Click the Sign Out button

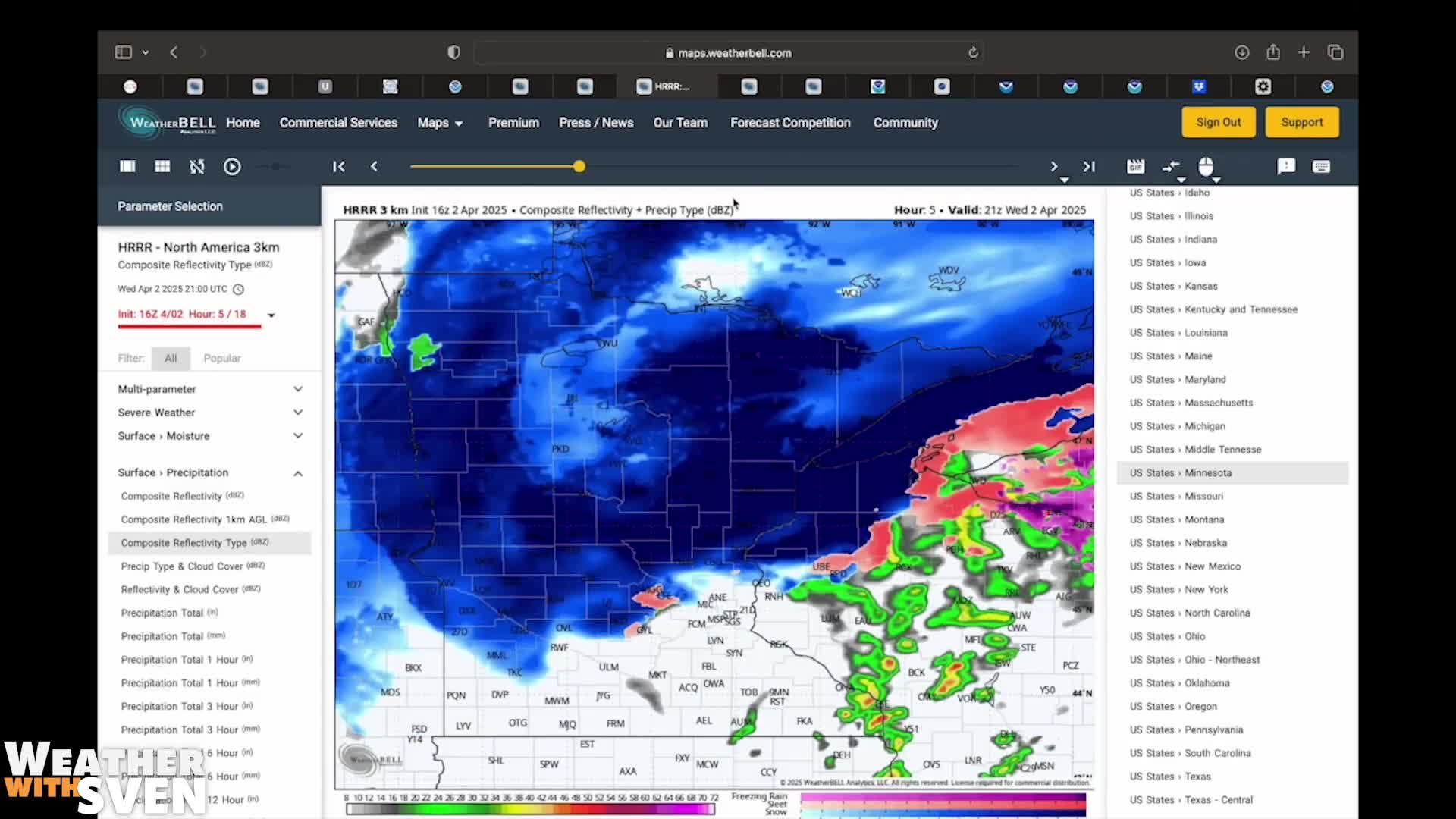click(1218, 122)
